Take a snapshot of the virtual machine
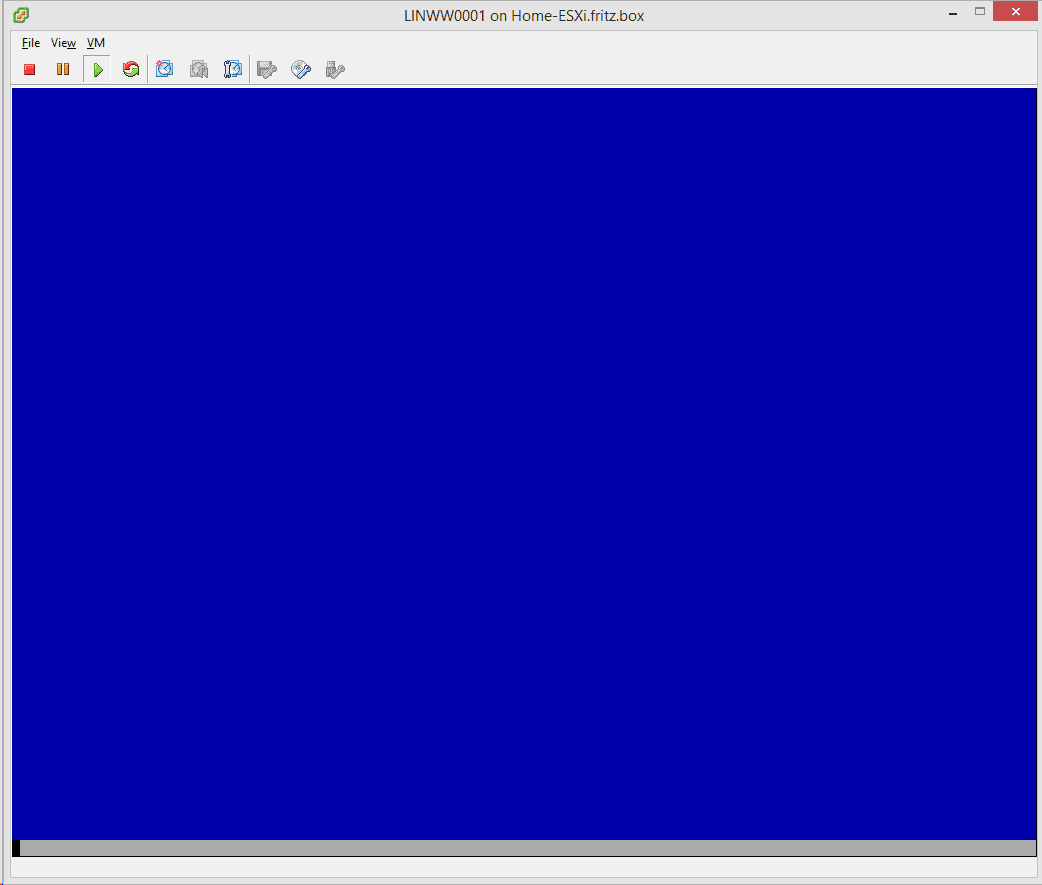Screen dimensions: 1042x885 164,69
